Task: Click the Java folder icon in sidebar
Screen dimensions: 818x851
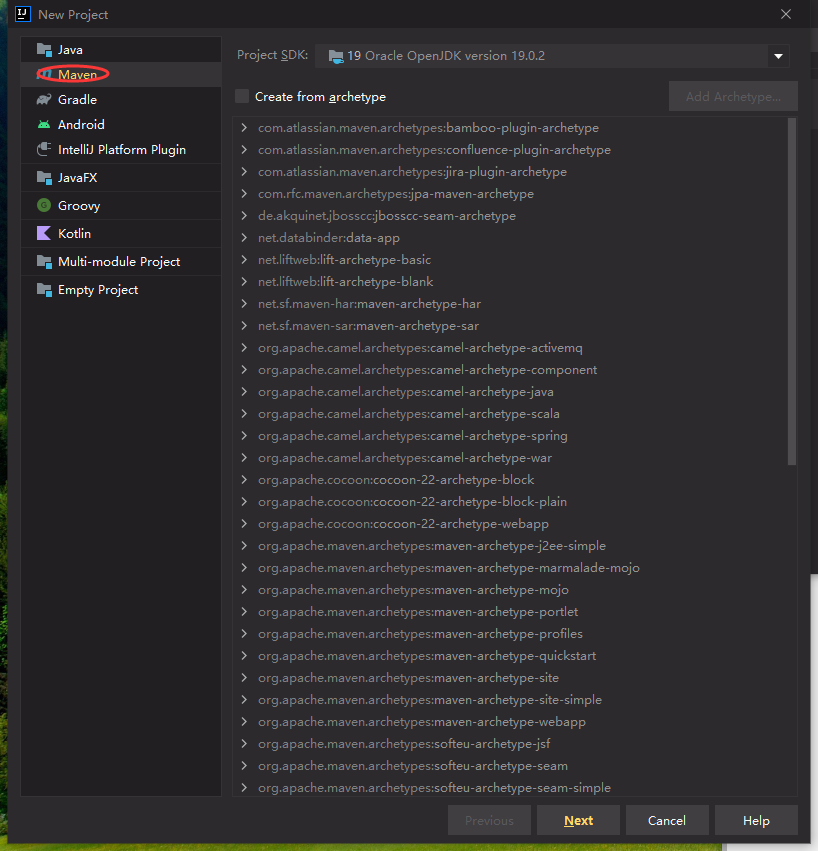Action: point(44,50)
